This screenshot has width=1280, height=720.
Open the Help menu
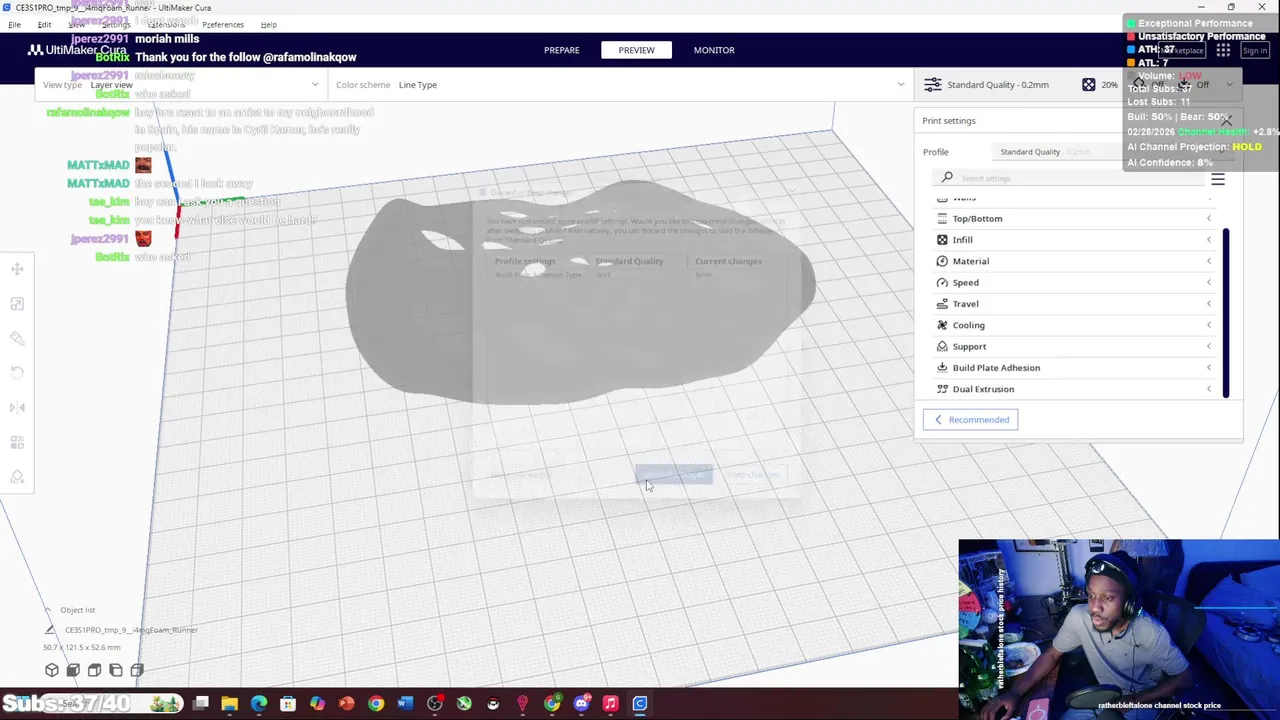point(268,24)
